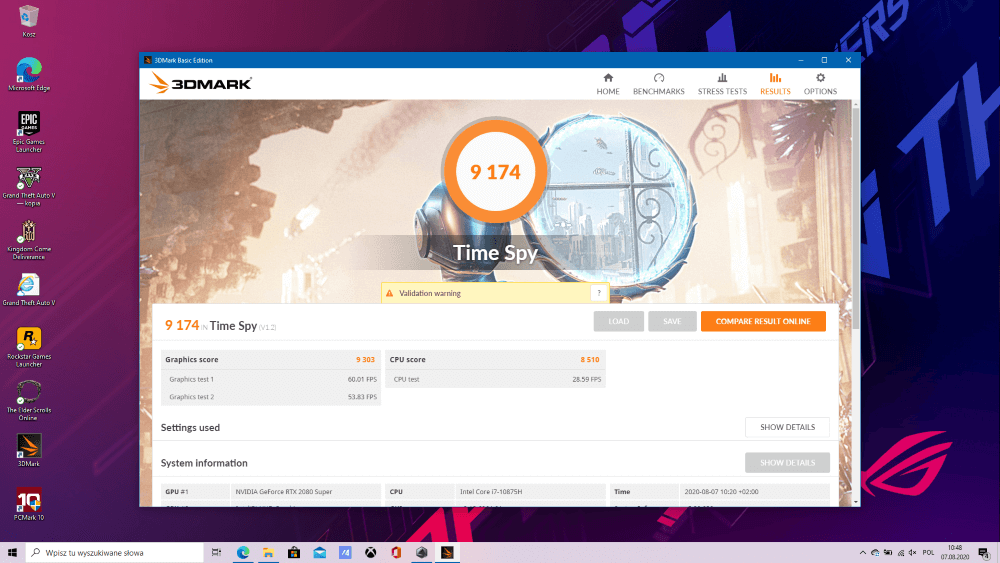
Task: Click scrollbar down arrow in 3DMark window
Action: 855,502
